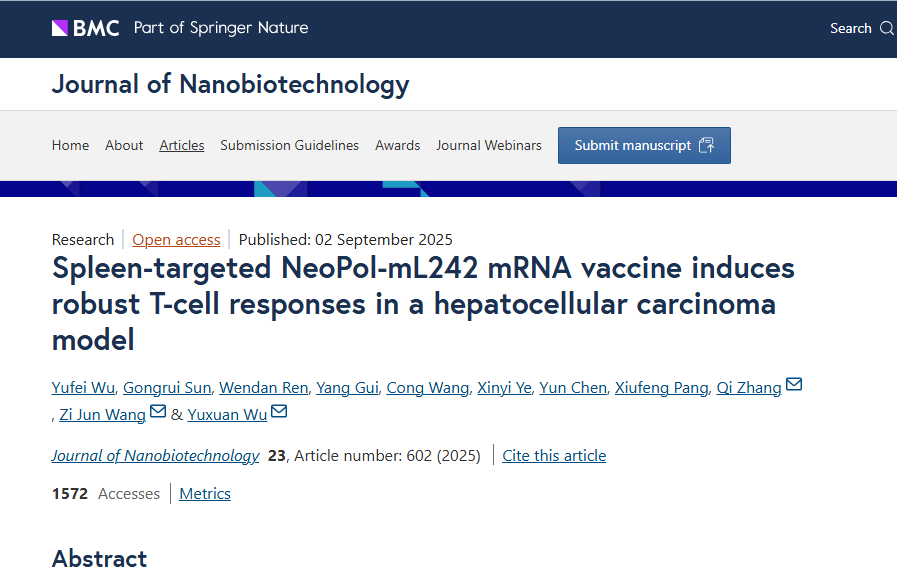The image size is (897, 579).
Task: Click the Open access link
Action: pyautogui.click(x=176, y=239)
